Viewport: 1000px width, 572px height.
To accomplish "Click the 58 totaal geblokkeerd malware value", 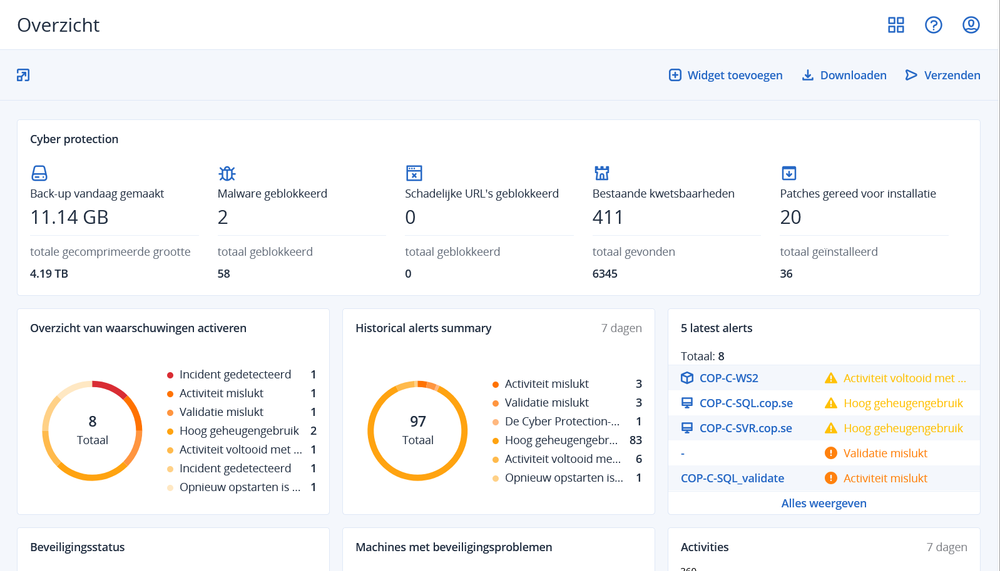I will coord(223,274).
